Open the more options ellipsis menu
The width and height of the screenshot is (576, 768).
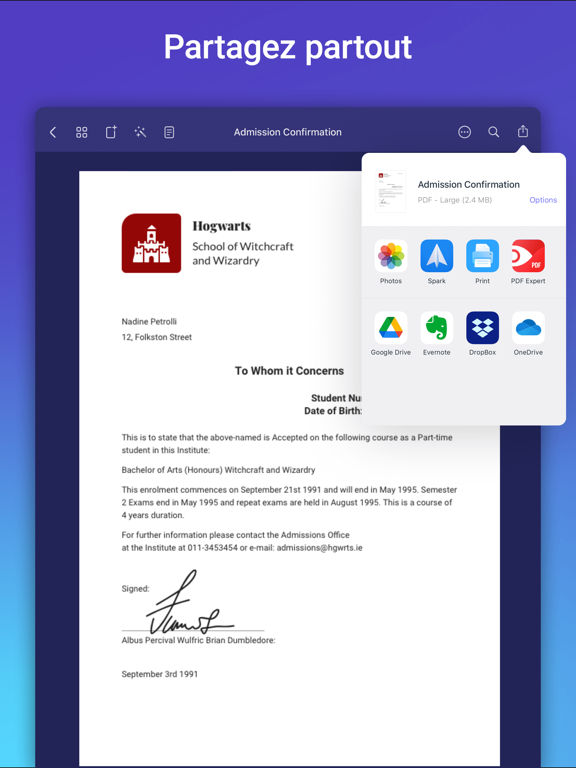(464, 132)
